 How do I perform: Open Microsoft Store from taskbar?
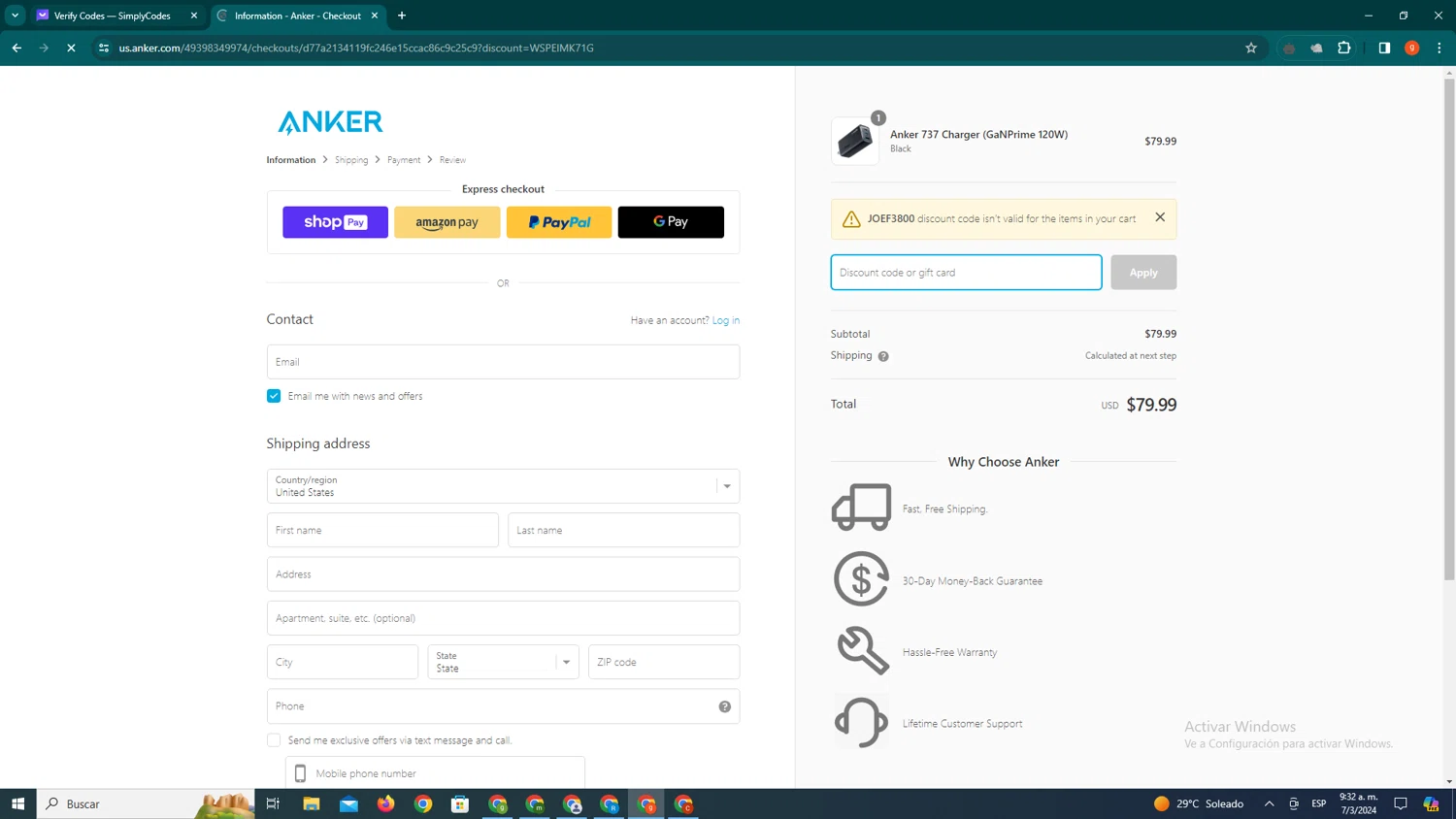point(460,803)
